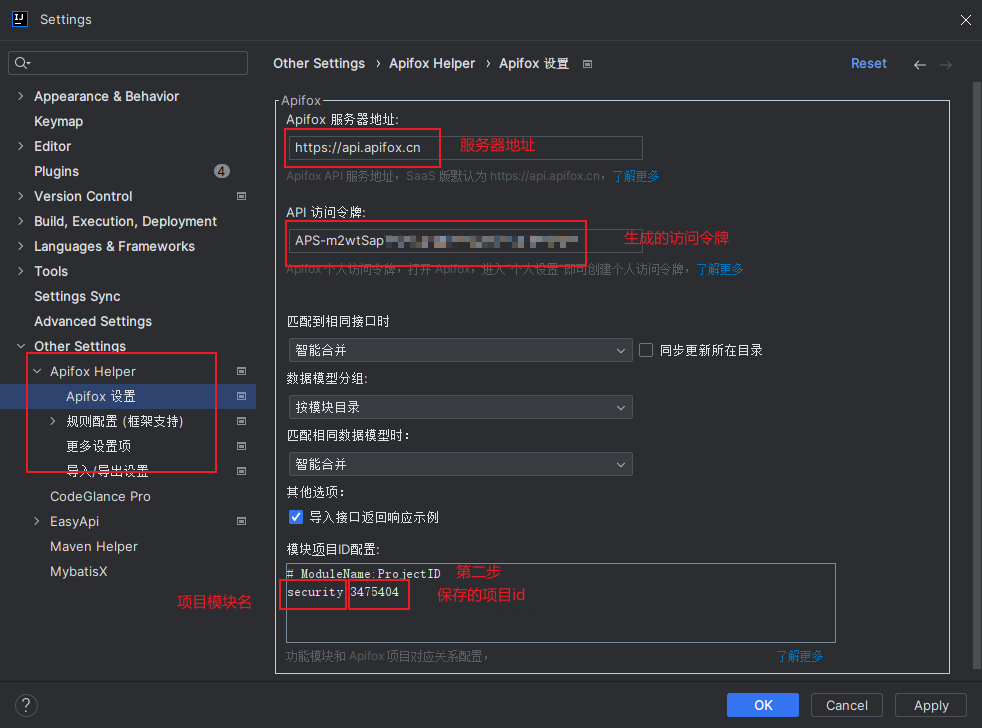The width and height of the screenshot is (982, 728).
Task: Expand the Editor section
Action: click(x=21, y=146)
